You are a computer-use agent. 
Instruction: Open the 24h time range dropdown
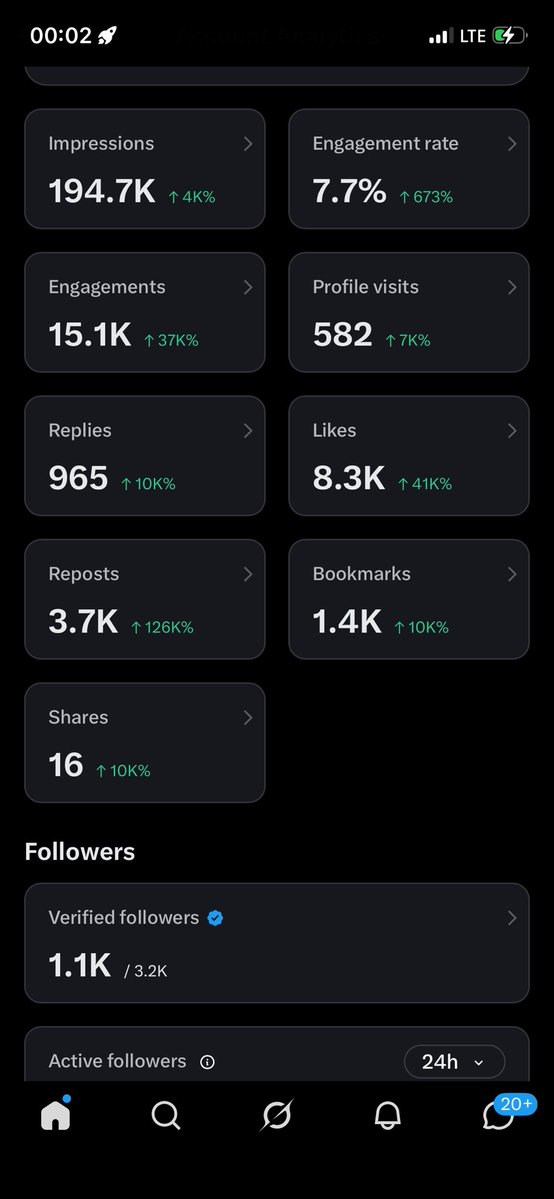(x=455, y=1061)
